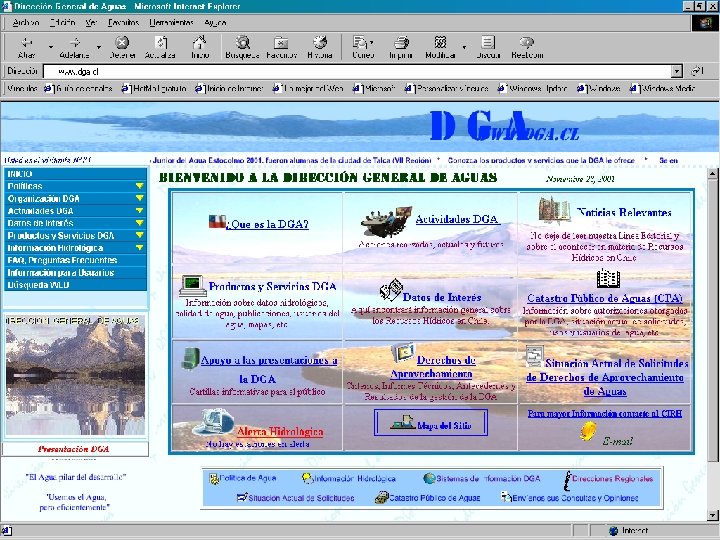The height and width of the screenshot is (540, 720).
Task: Open Búsqueda WEB in sidebar
Action: pos(75,285)
